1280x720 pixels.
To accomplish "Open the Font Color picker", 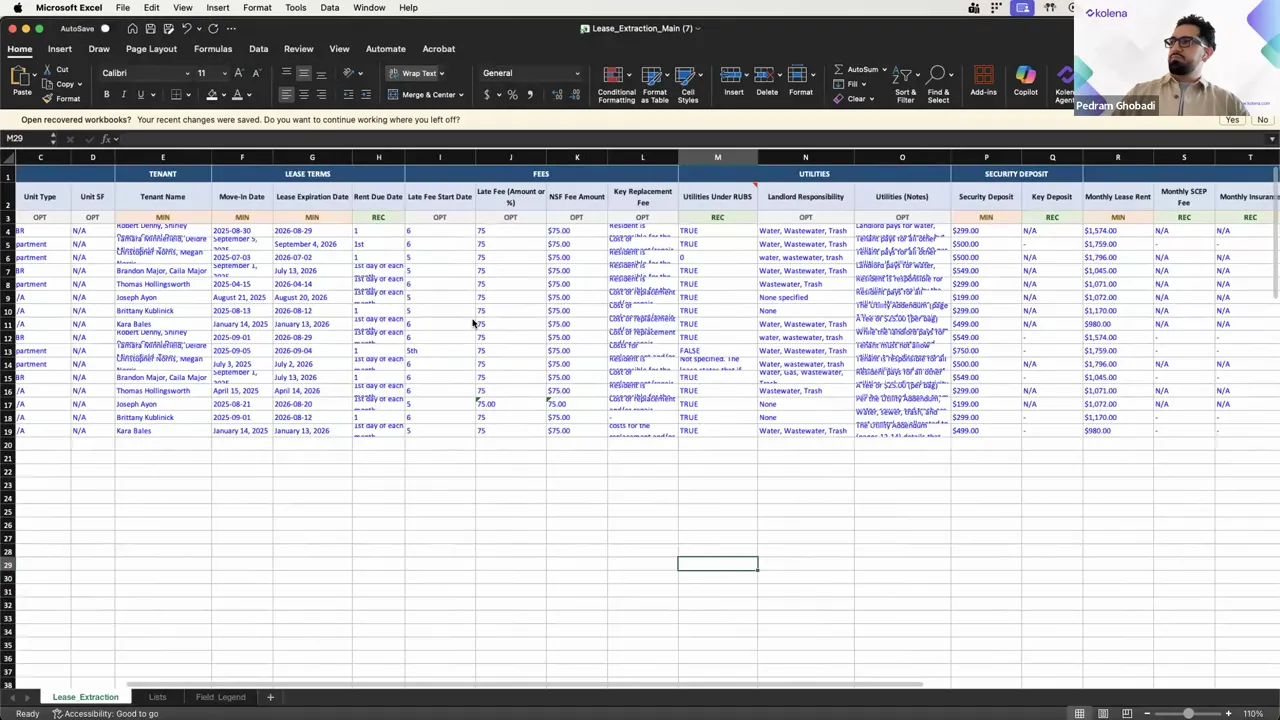I will [x=238, y=95].
